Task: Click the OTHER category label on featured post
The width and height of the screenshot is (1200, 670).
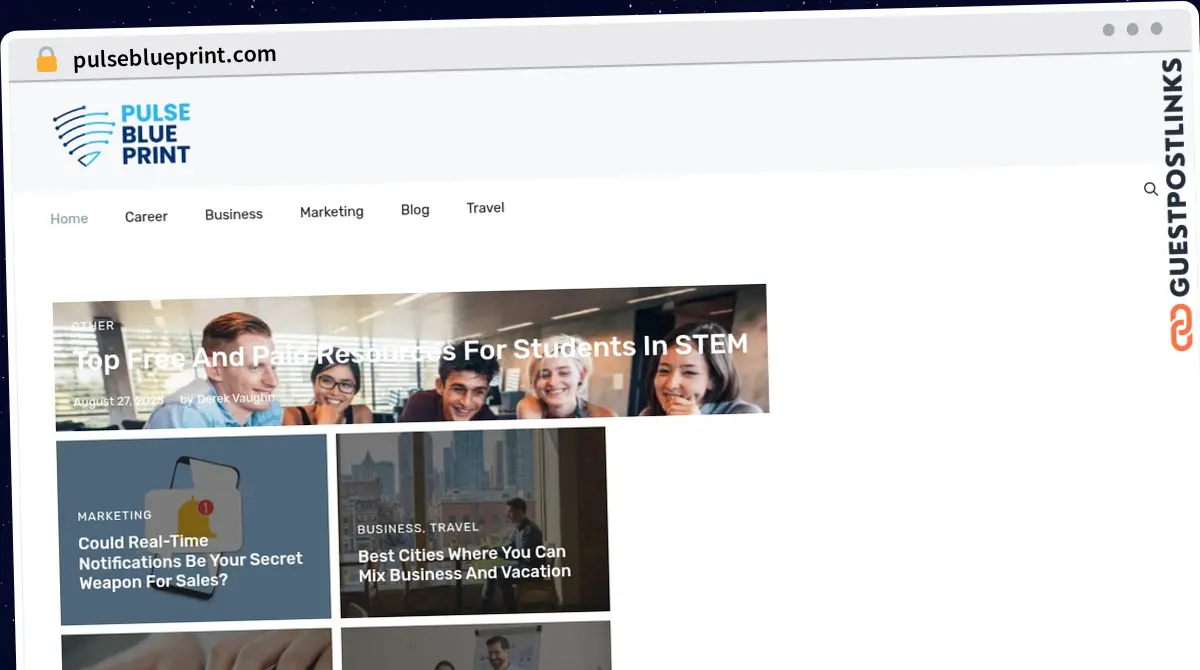Action: coord(92,325)
